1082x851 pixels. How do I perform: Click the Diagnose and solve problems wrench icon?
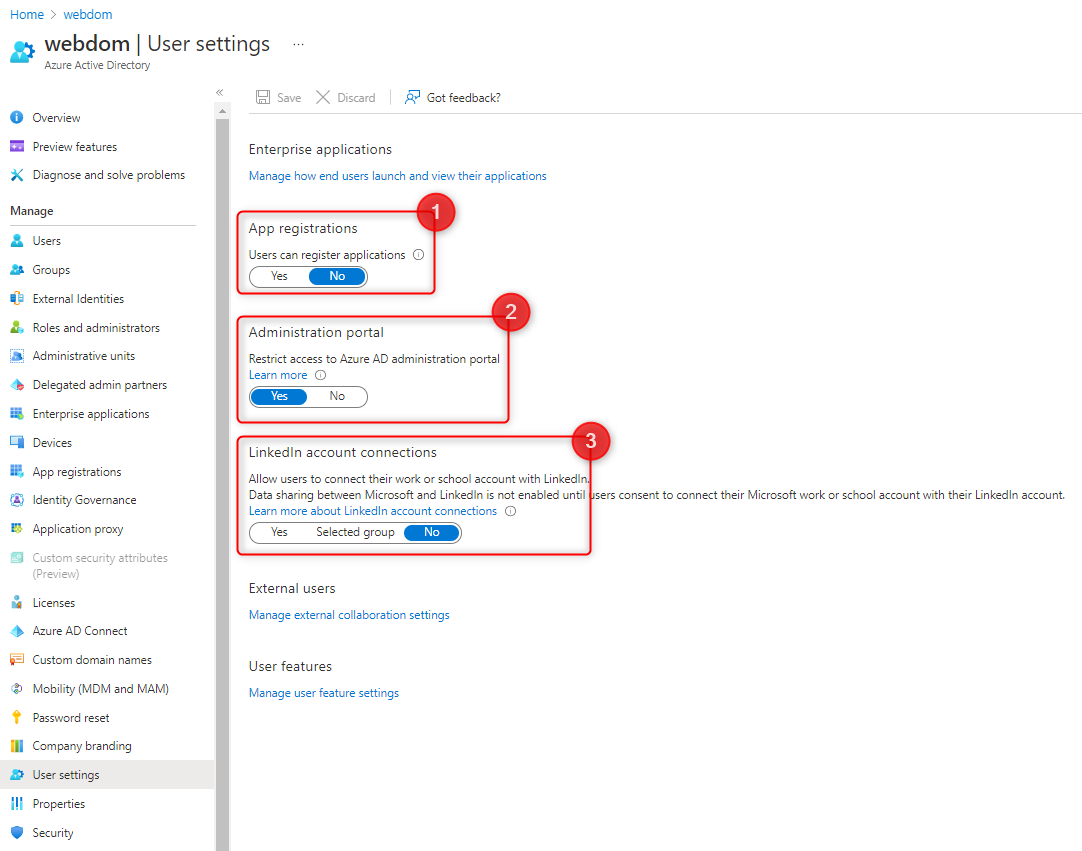[x=17, y=175]
